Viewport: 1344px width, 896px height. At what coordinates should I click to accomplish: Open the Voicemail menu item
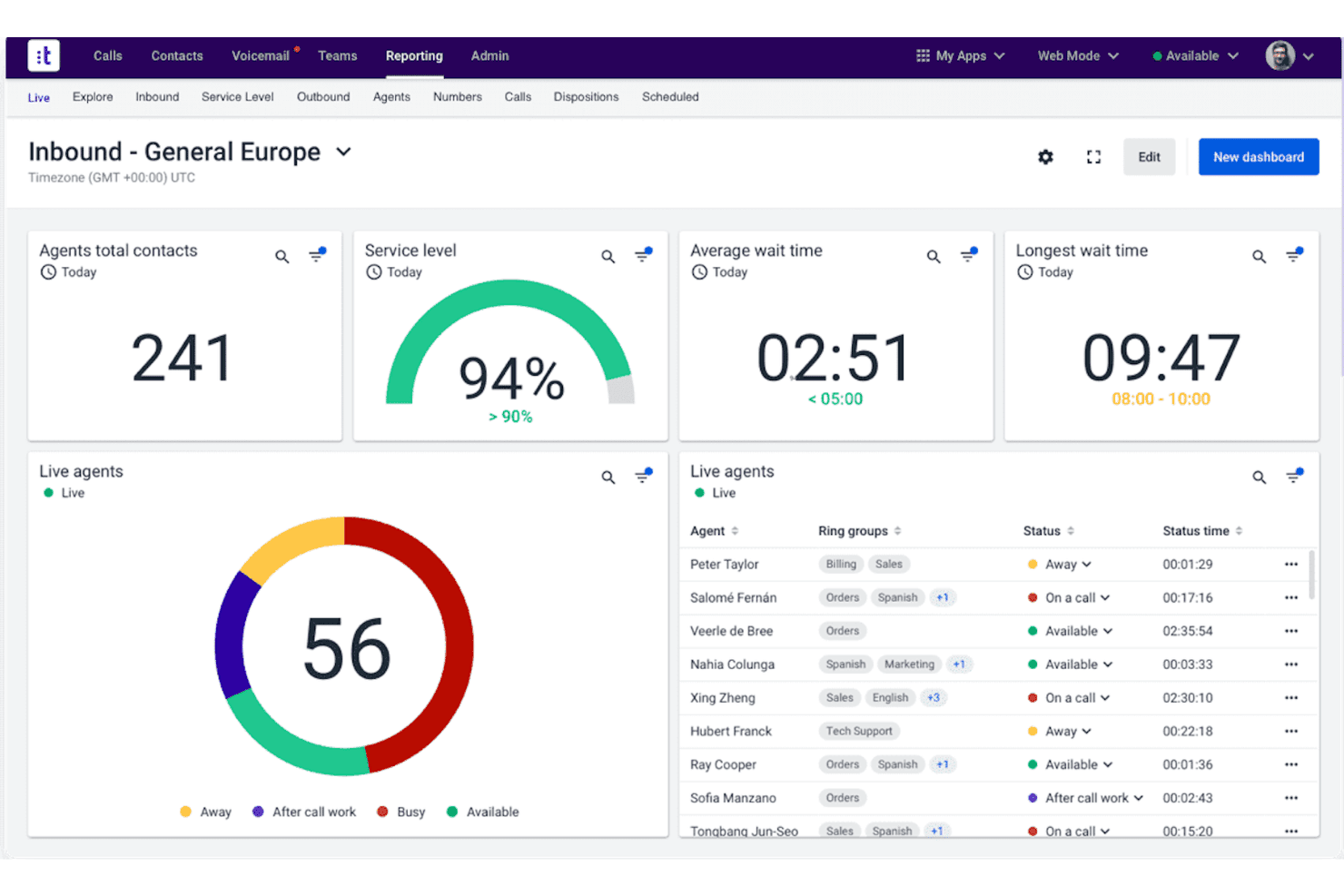pos(261,55)
